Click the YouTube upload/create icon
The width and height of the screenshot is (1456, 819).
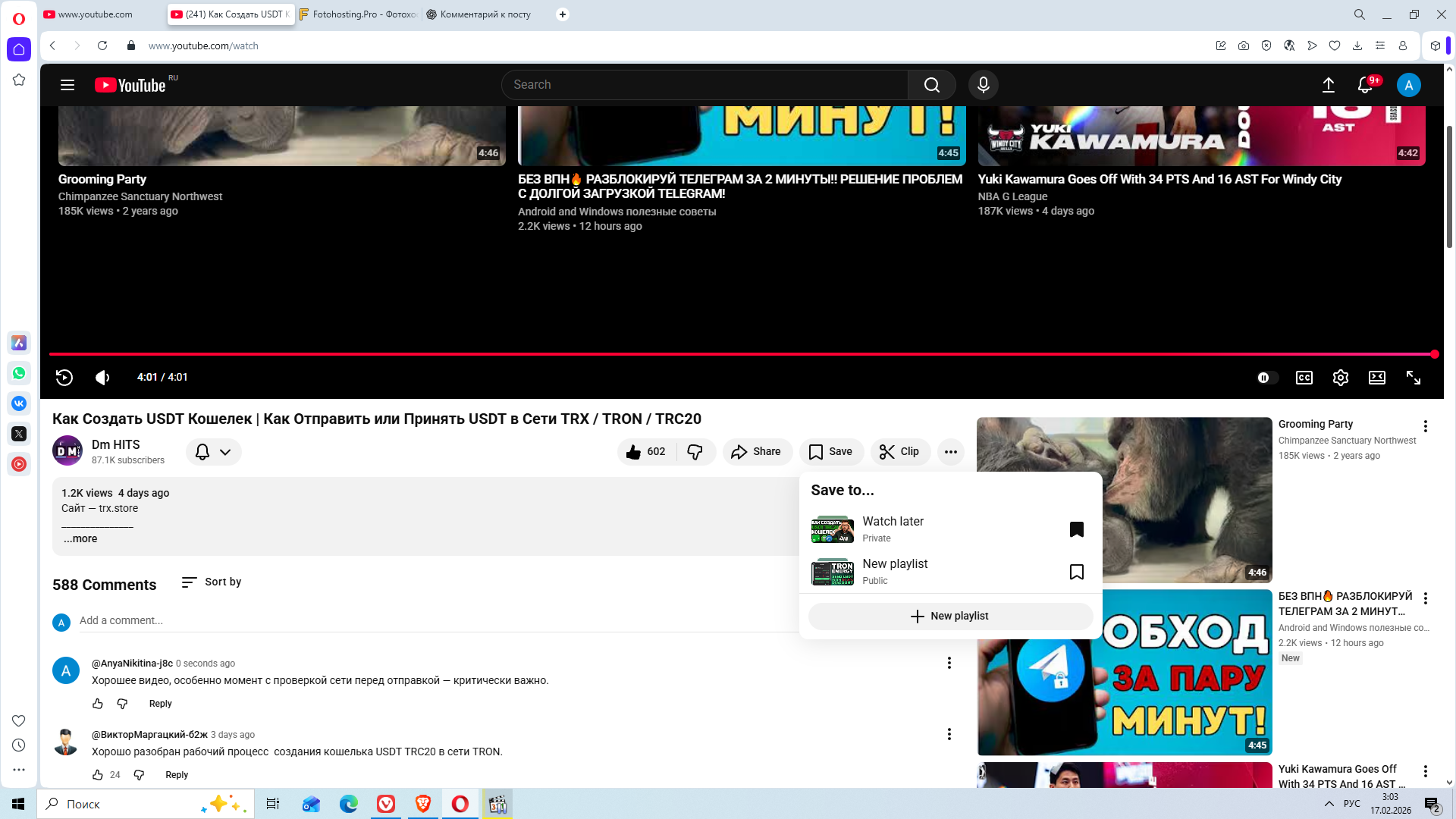coord(1328,85)
